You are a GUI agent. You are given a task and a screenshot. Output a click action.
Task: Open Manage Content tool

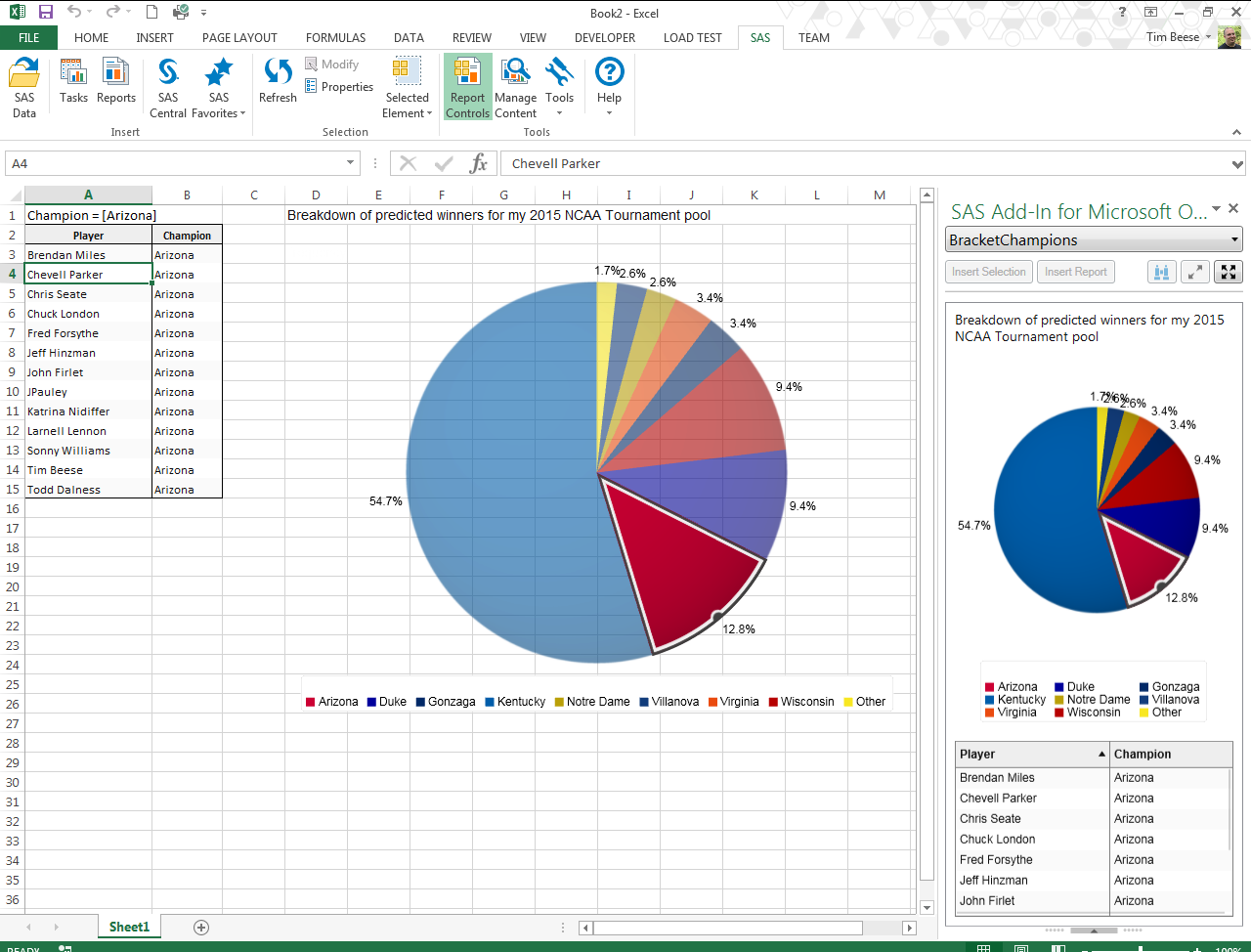pos(515,88)
